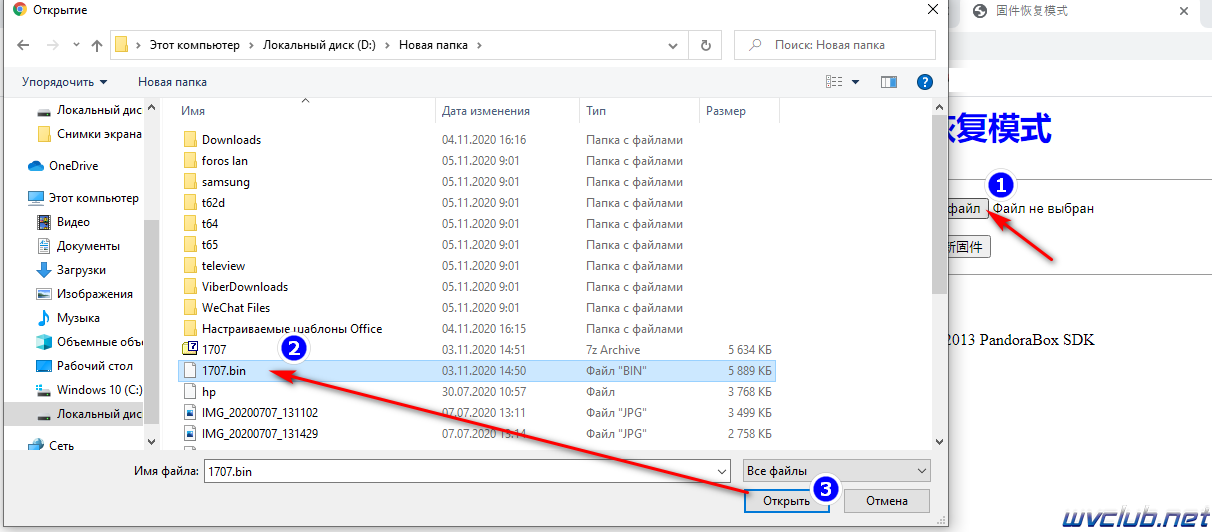The width and height of the screenshot is (1212, 532).
Task: Refresh the folder view
Action: tap(706, 45)
